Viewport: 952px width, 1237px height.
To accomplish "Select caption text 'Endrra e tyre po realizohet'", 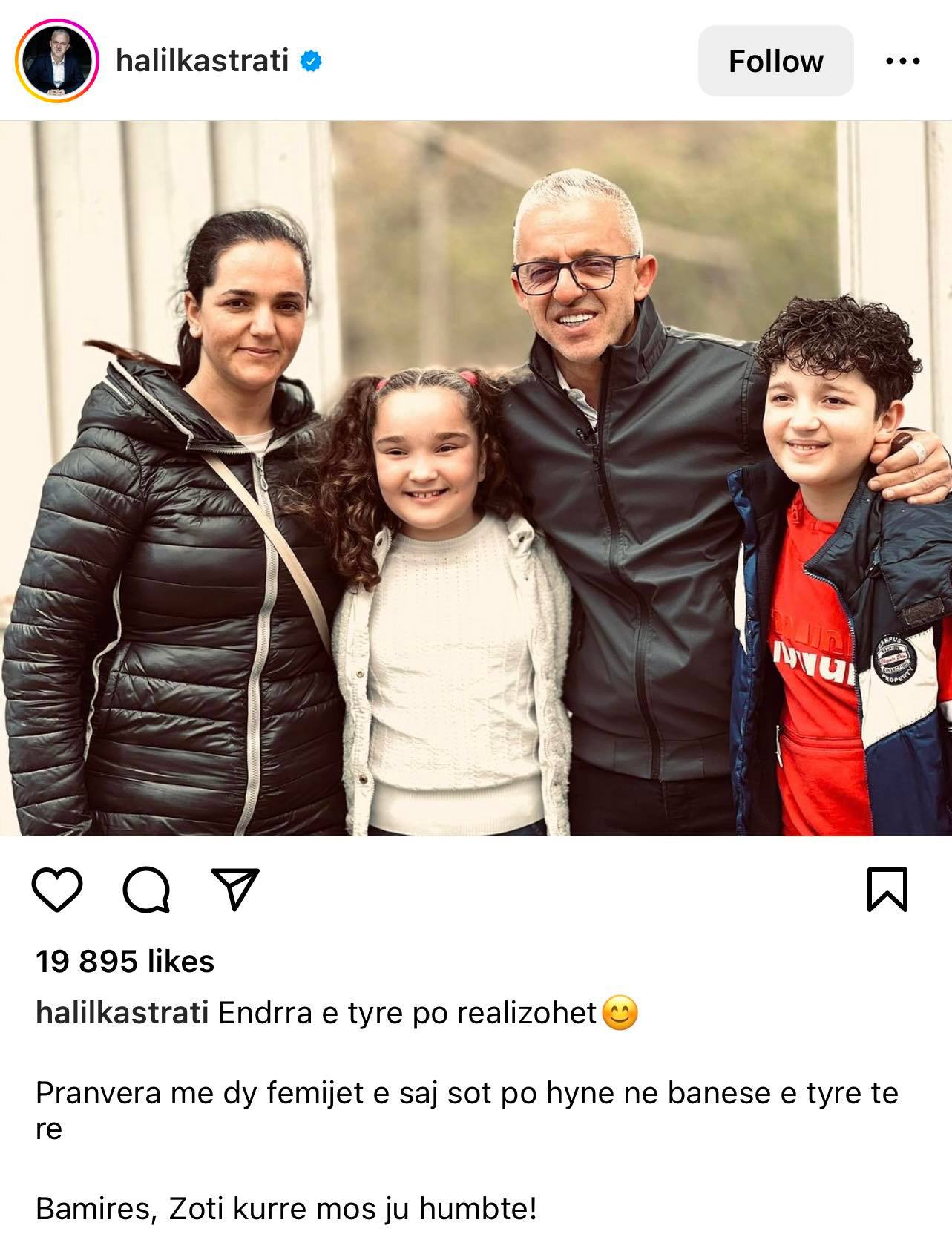I will pos(407,1013).
